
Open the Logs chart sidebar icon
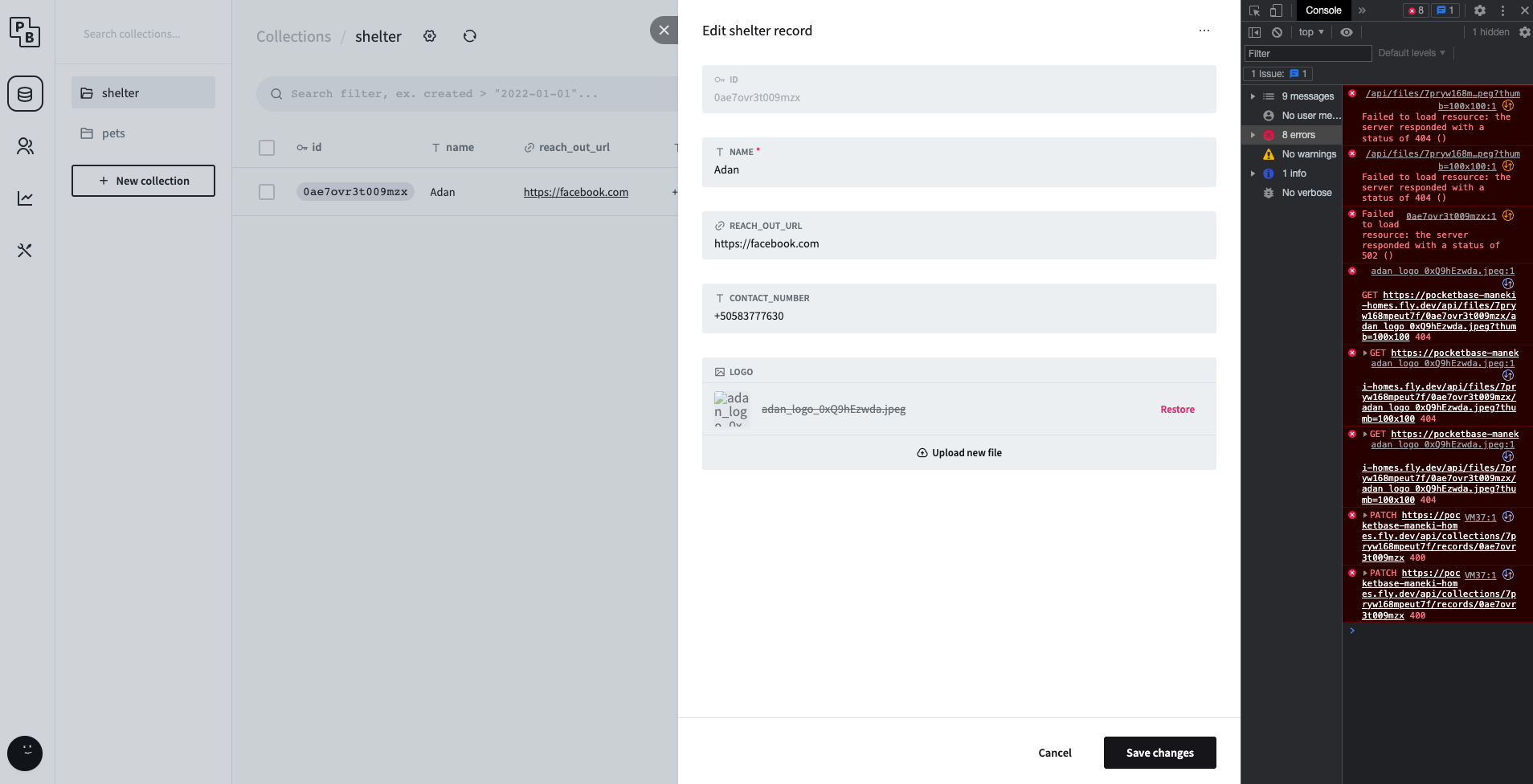(x=25, y=198)
